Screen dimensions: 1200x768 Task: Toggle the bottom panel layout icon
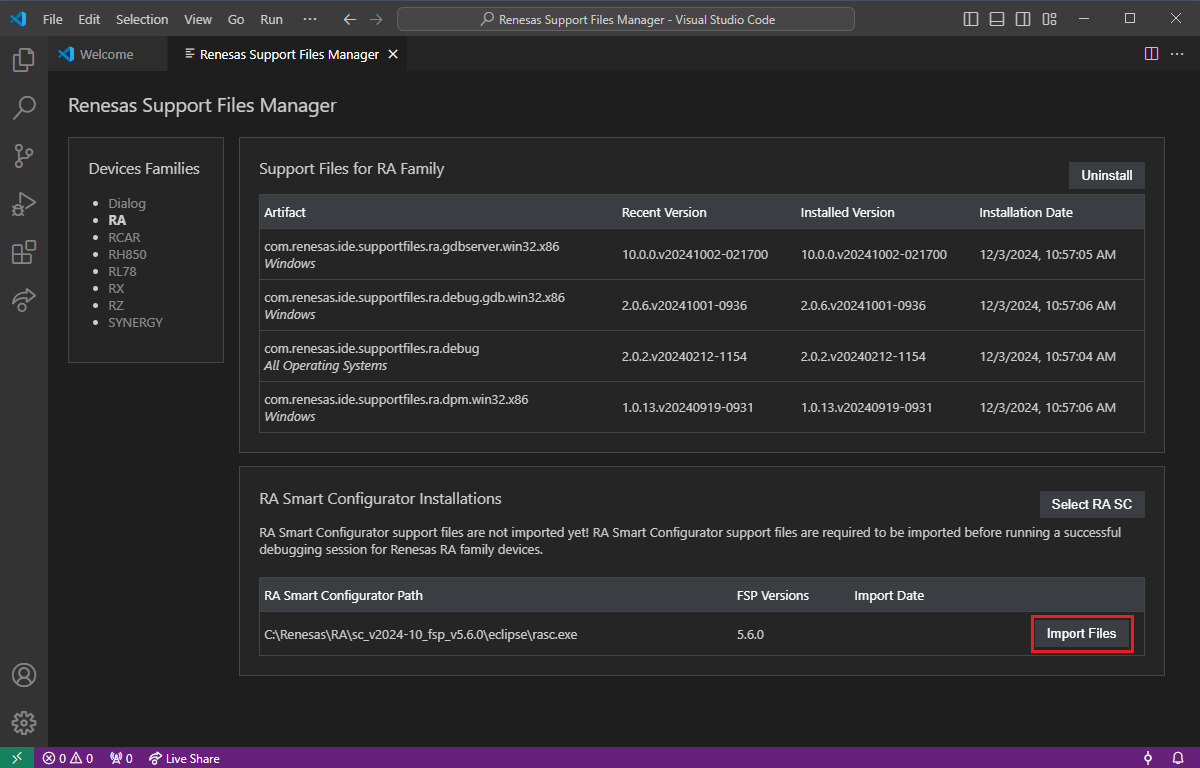click(x=997, y=19)
